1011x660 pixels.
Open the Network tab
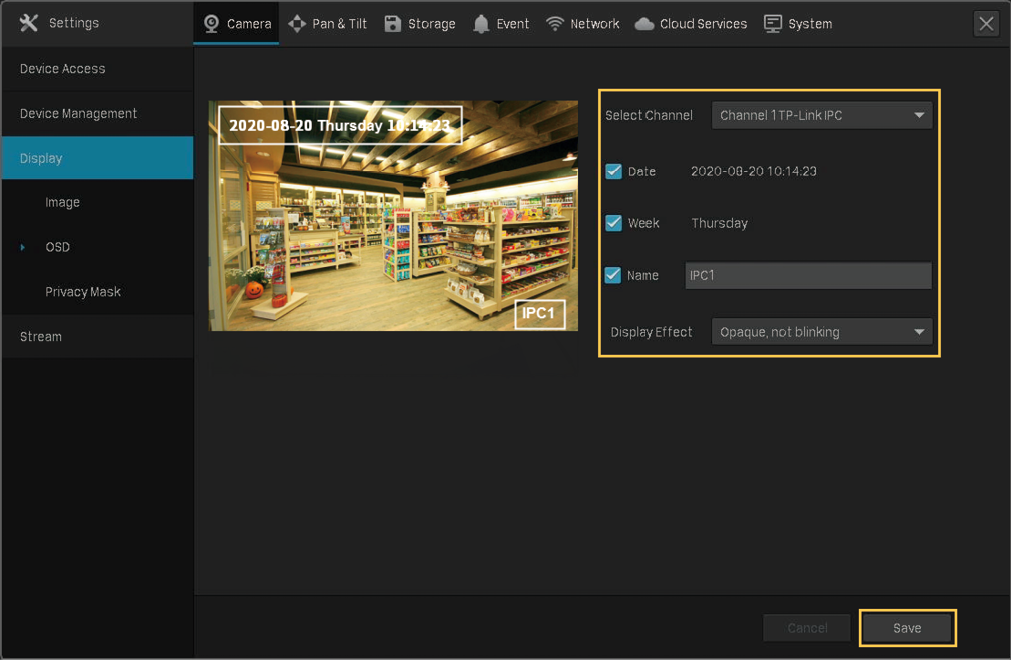(582, 24)
